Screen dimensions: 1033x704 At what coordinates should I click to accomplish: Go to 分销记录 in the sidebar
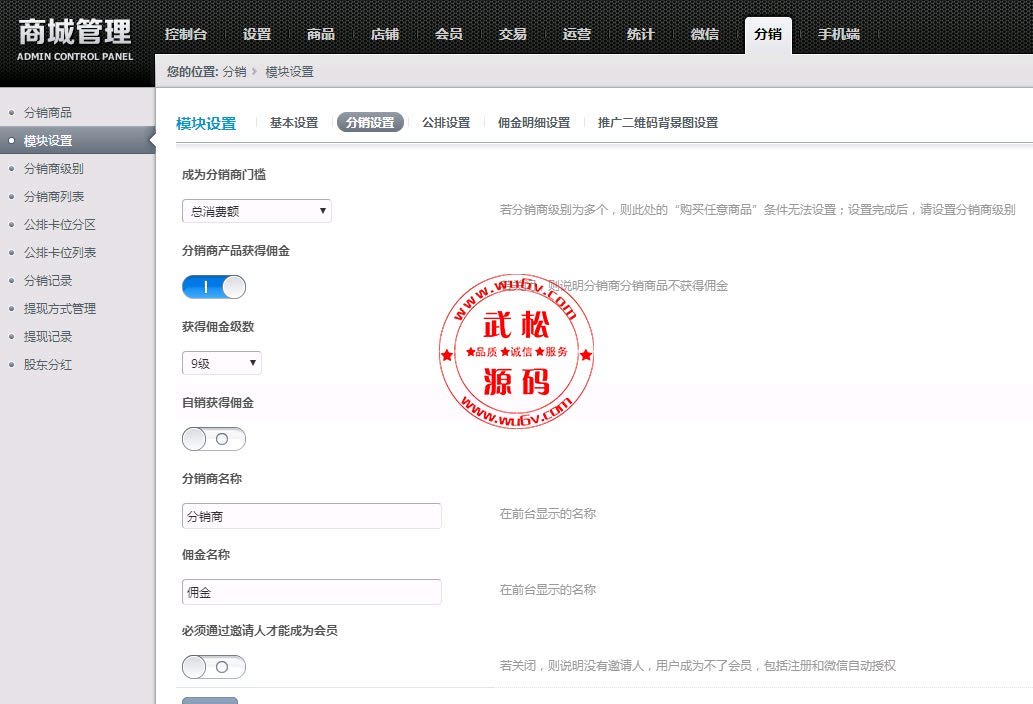(x=48, y=281)
